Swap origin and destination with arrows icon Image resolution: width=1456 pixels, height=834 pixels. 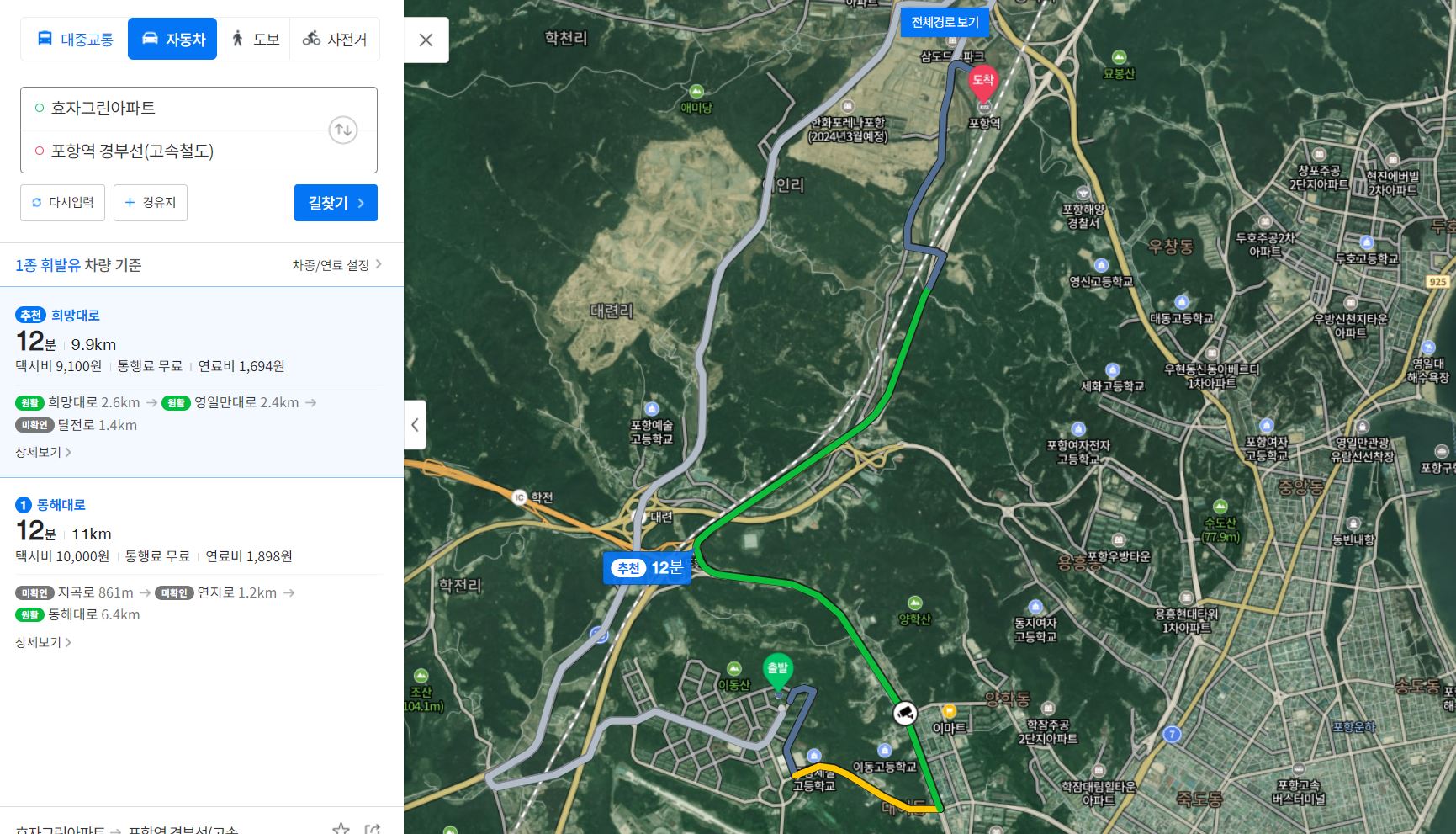343,130
